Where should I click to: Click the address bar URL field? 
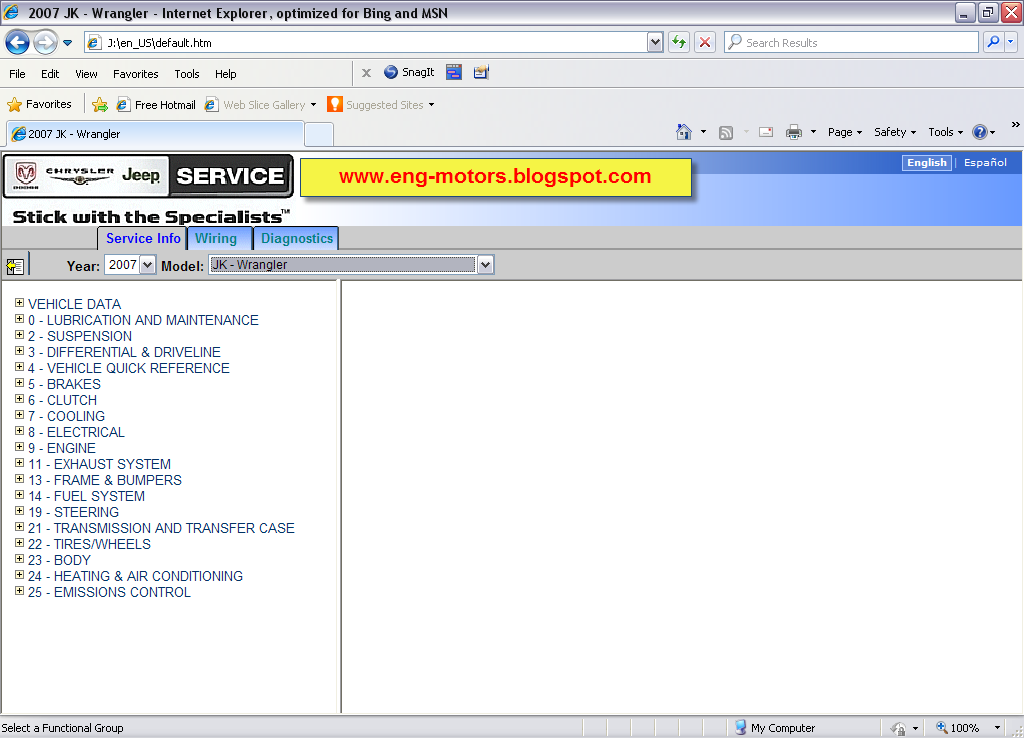pos(366,42)
